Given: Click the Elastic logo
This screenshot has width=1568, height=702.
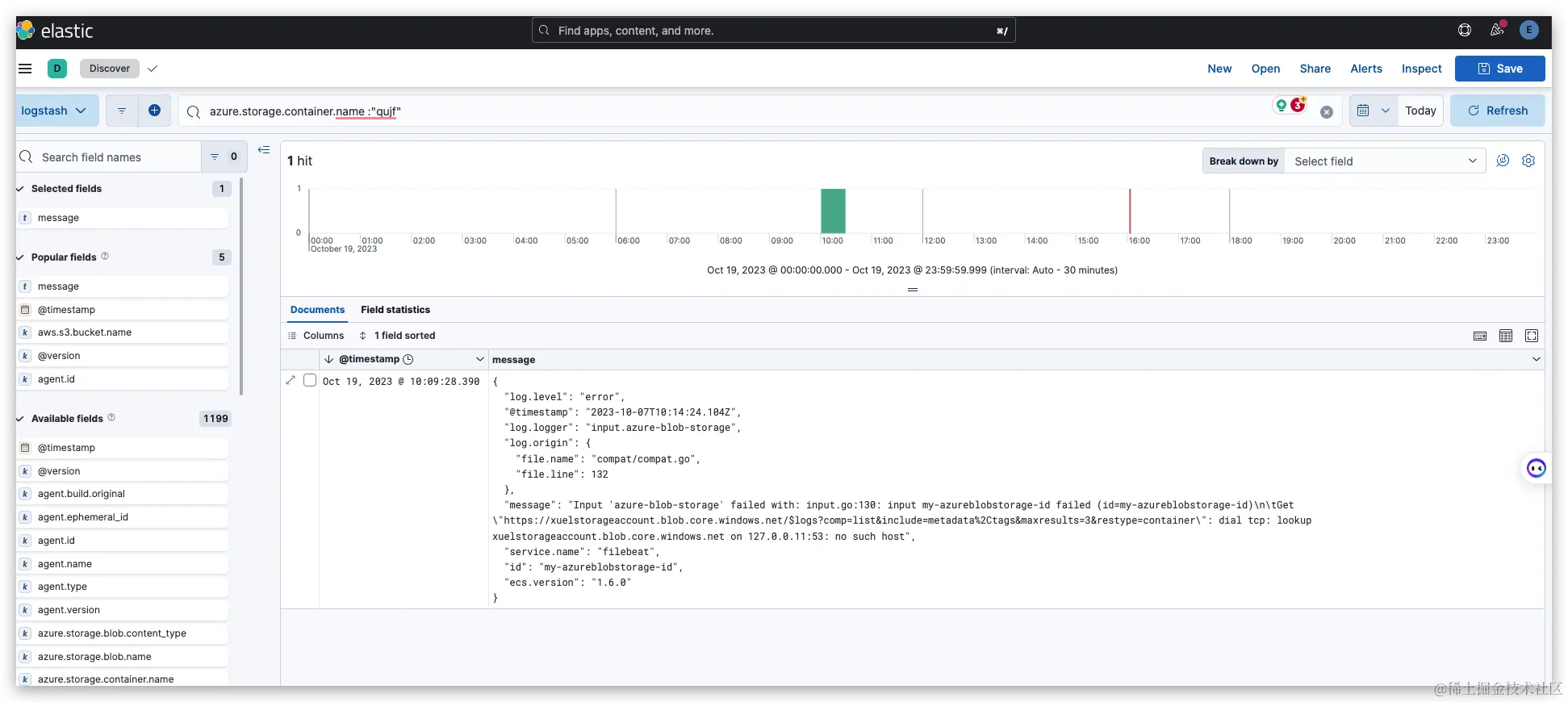Looking at the screenshot, I should pyautogui.click(x=55, y=31).
